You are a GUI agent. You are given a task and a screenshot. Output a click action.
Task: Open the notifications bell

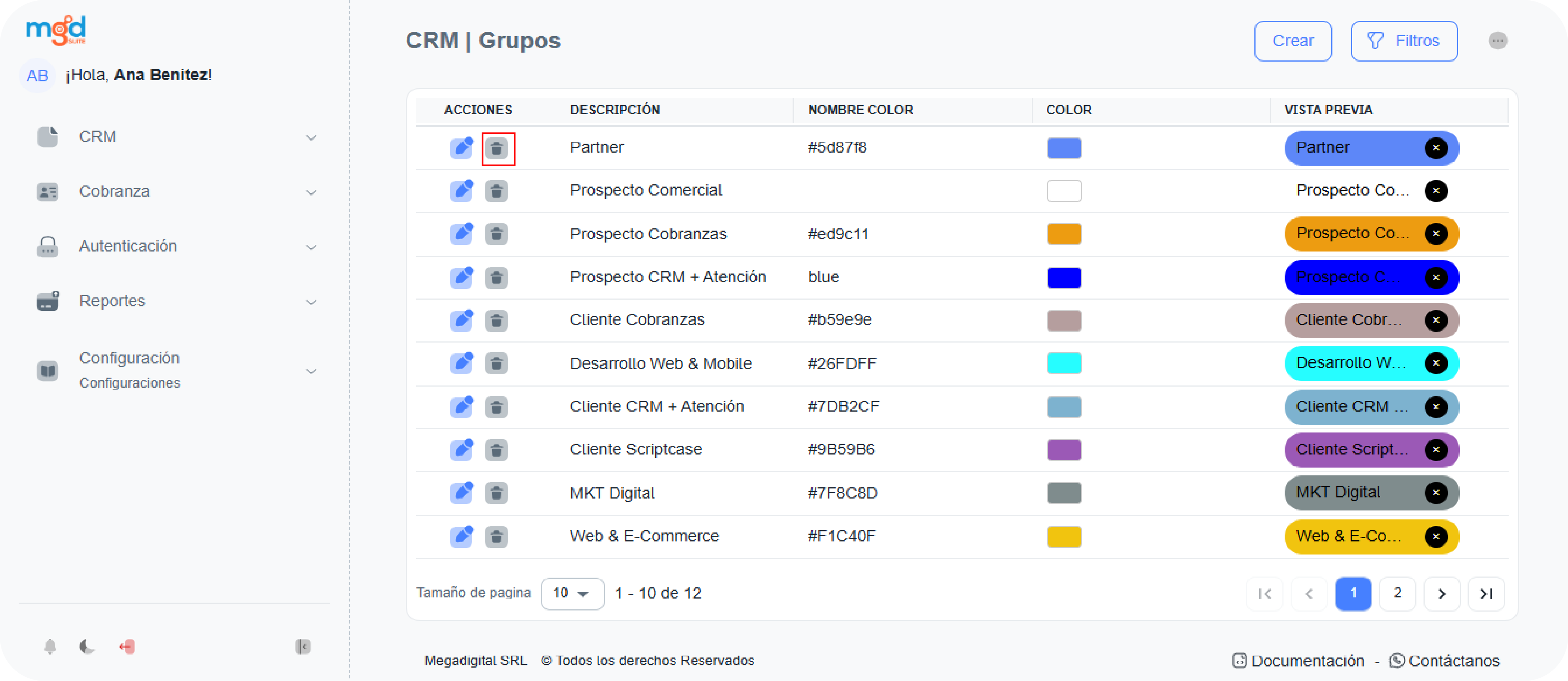tap(50, 646)
